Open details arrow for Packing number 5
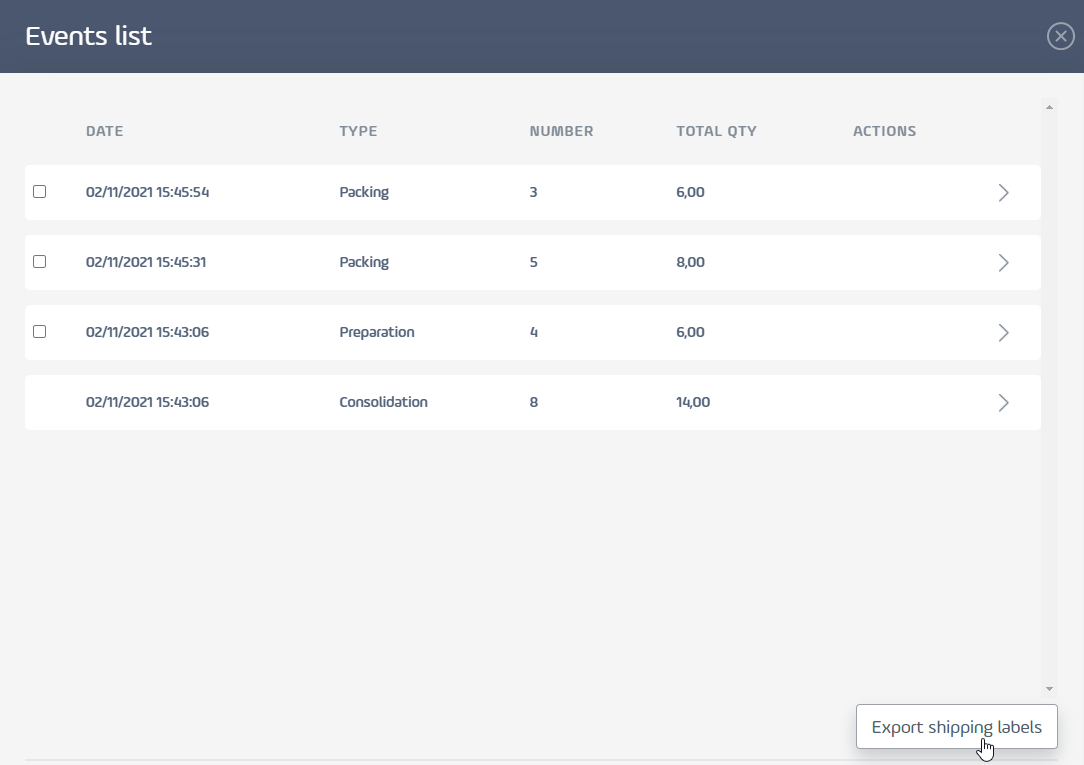The height and width of the screenshot is (765, 1084). click(1004, 263)
